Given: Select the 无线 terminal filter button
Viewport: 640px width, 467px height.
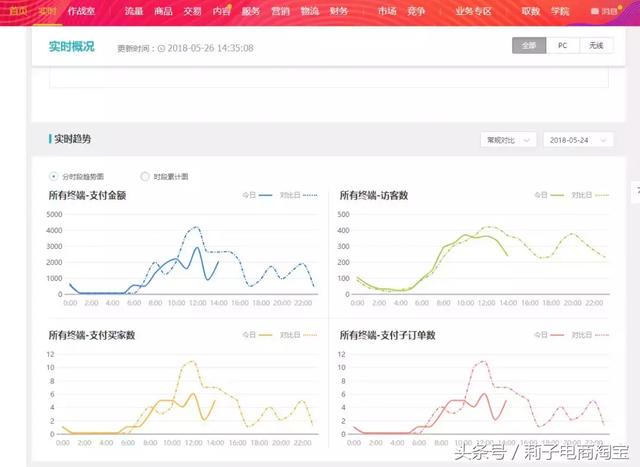Looking at the screenshot, I should [x=596, y=45].
